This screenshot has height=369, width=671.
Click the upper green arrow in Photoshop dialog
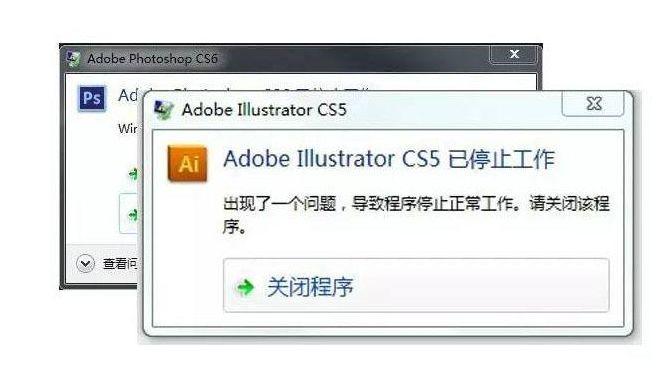(134, 174)
